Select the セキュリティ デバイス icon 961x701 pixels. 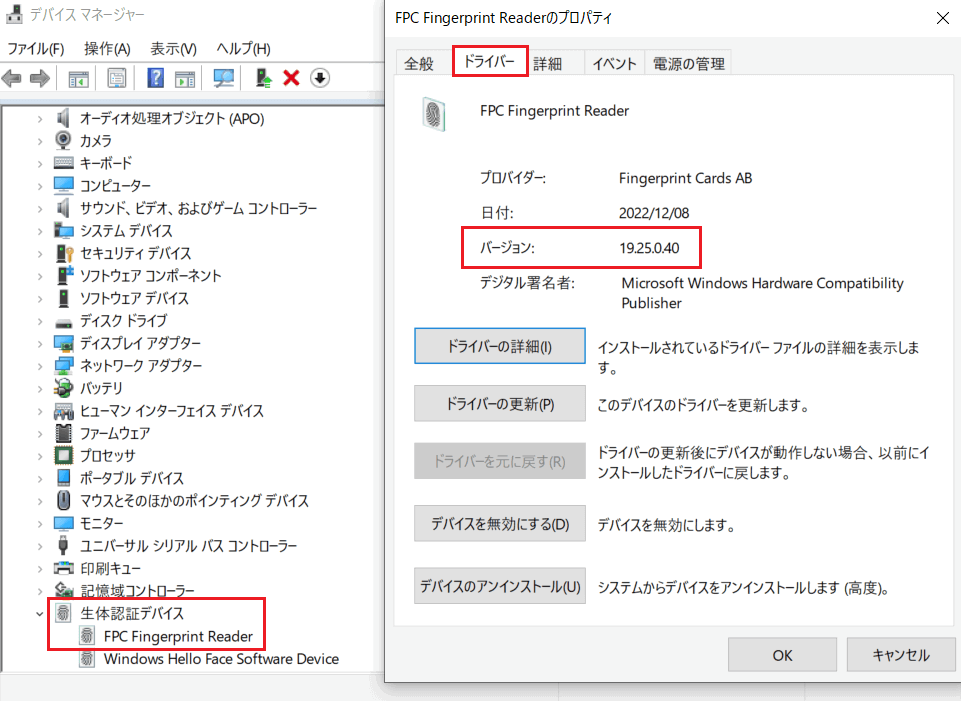[x=64, y=253]
